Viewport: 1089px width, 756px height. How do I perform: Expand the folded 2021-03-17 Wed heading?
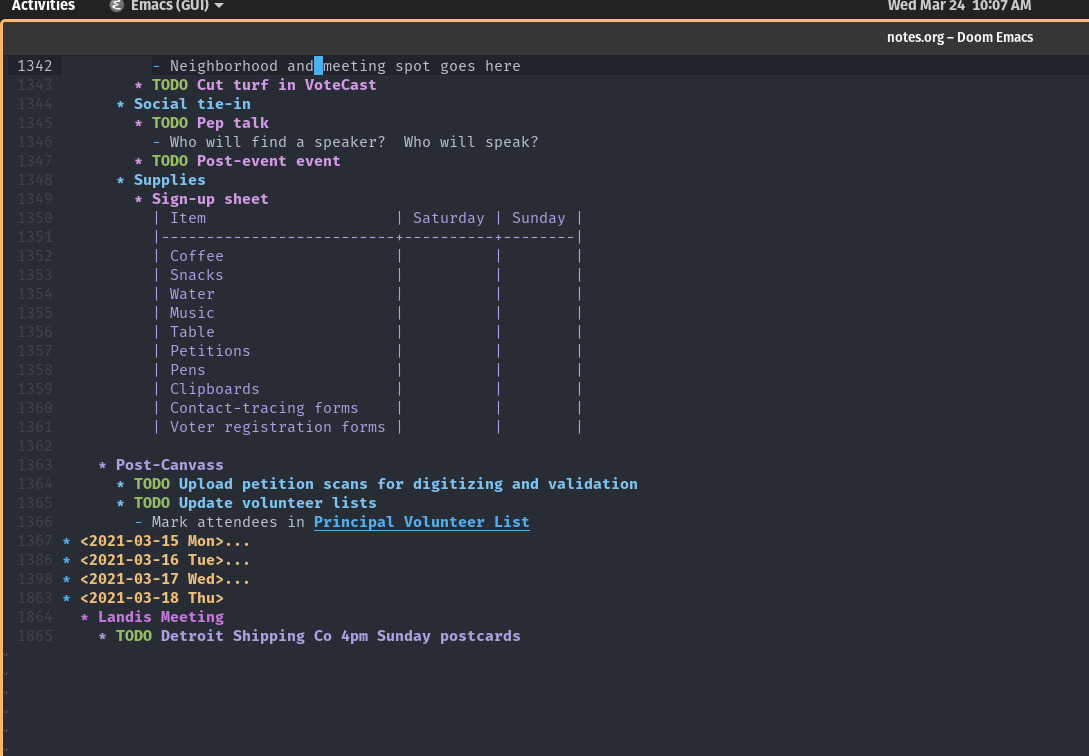(x=164, y=579)
